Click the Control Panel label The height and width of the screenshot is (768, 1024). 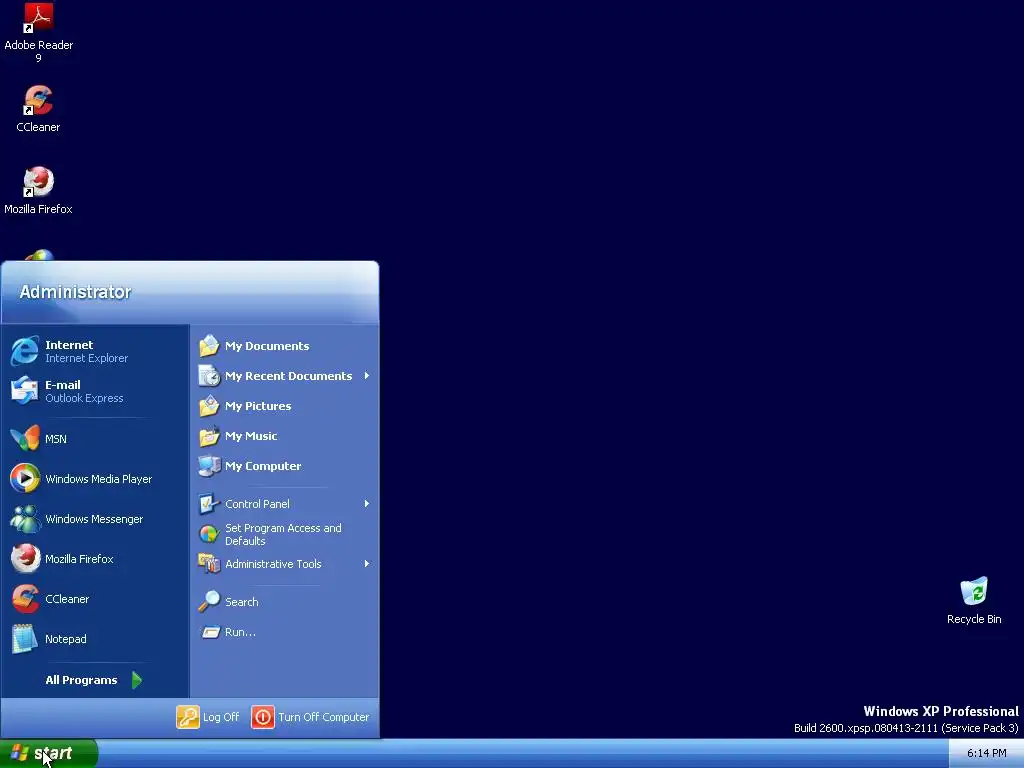point(257,504)
